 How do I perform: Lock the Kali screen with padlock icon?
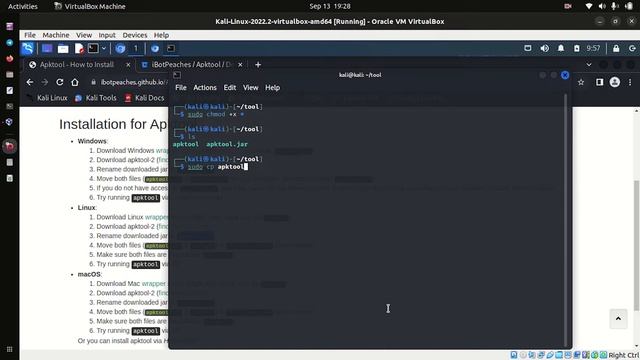[x=616, y=49]
